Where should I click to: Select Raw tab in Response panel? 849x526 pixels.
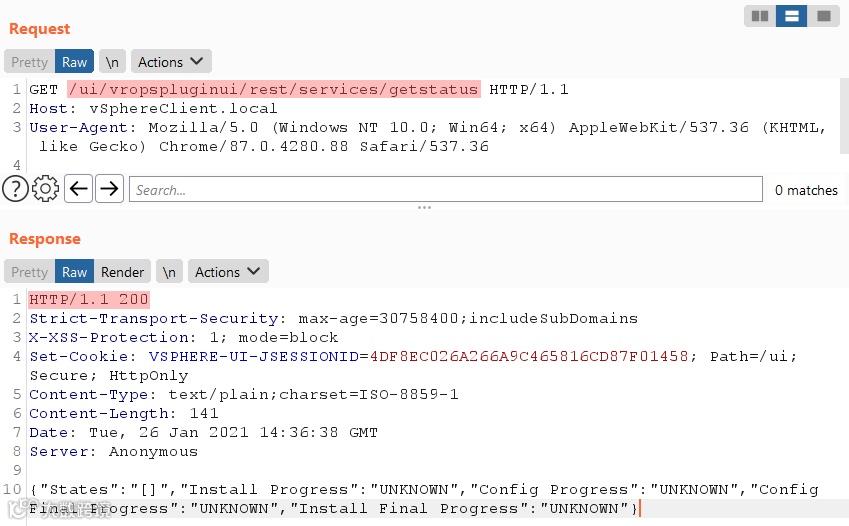pos(74,272)
